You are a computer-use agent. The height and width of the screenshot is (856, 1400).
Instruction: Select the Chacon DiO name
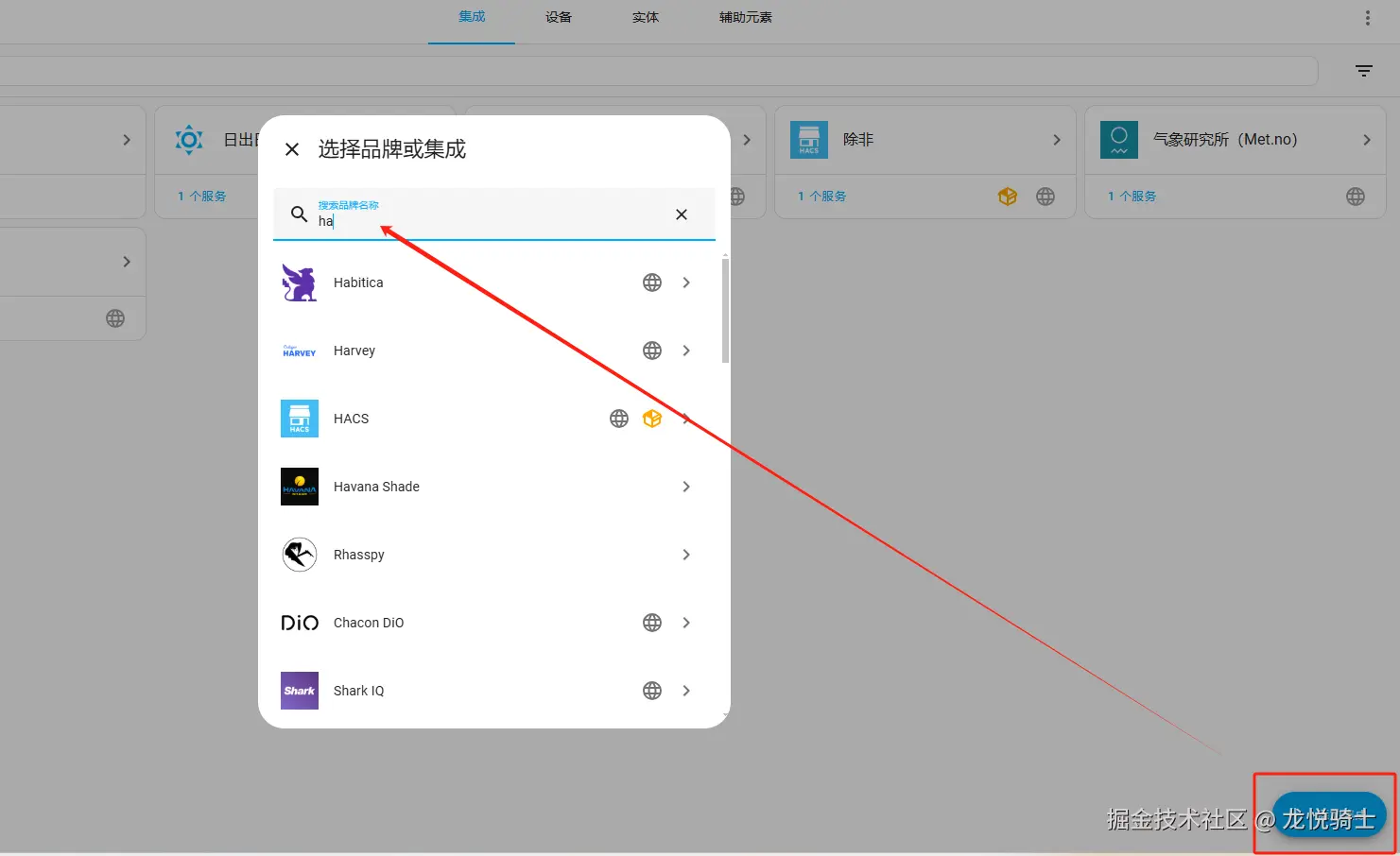(369, 623)
